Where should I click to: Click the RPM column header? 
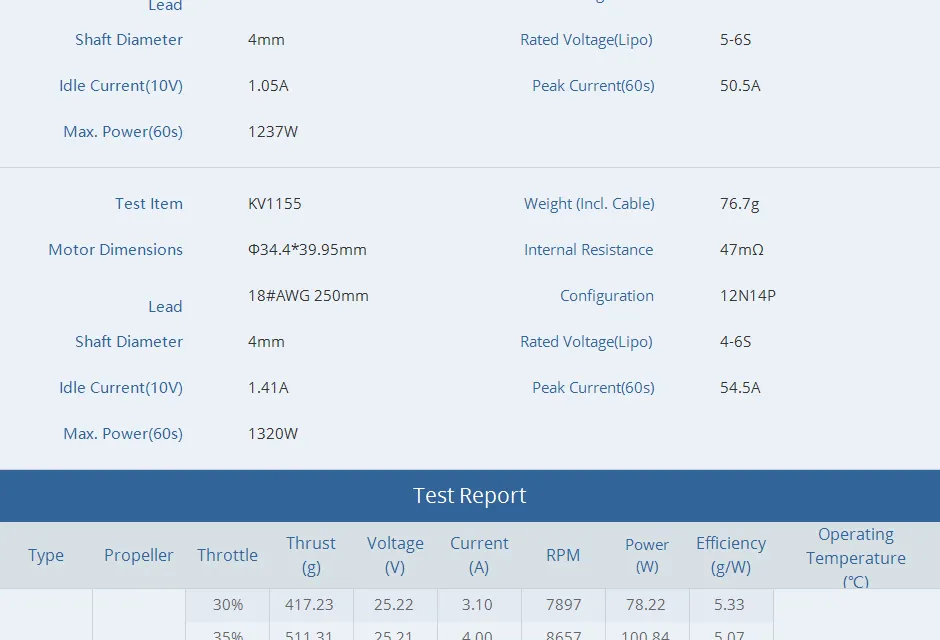click(563, 554)
